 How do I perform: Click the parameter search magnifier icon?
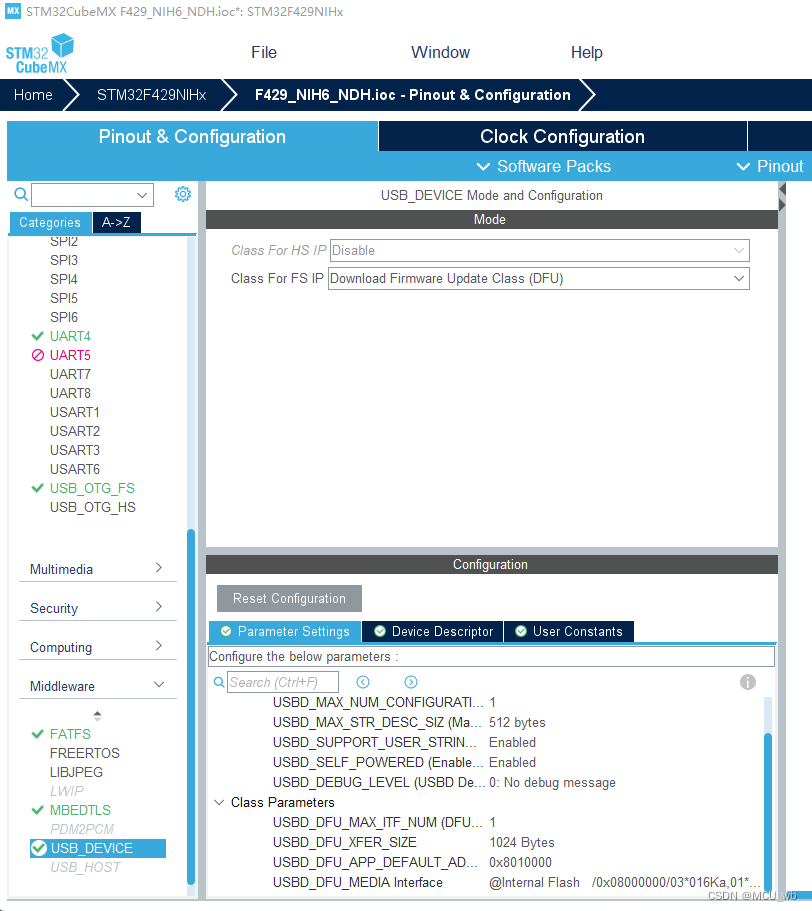[x=219, y=682]
